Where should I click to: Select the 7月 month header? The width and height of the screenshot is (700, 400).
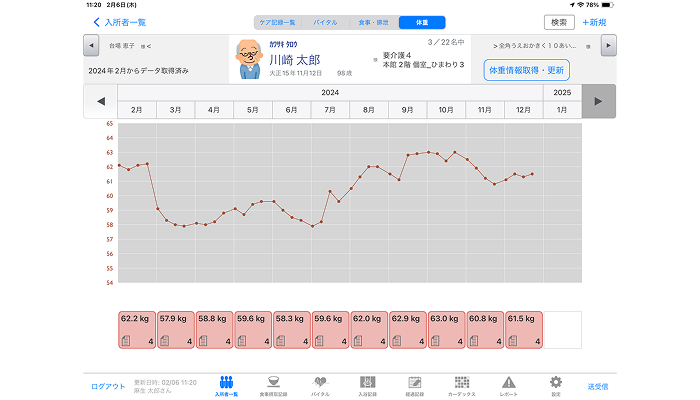point(330,110)
